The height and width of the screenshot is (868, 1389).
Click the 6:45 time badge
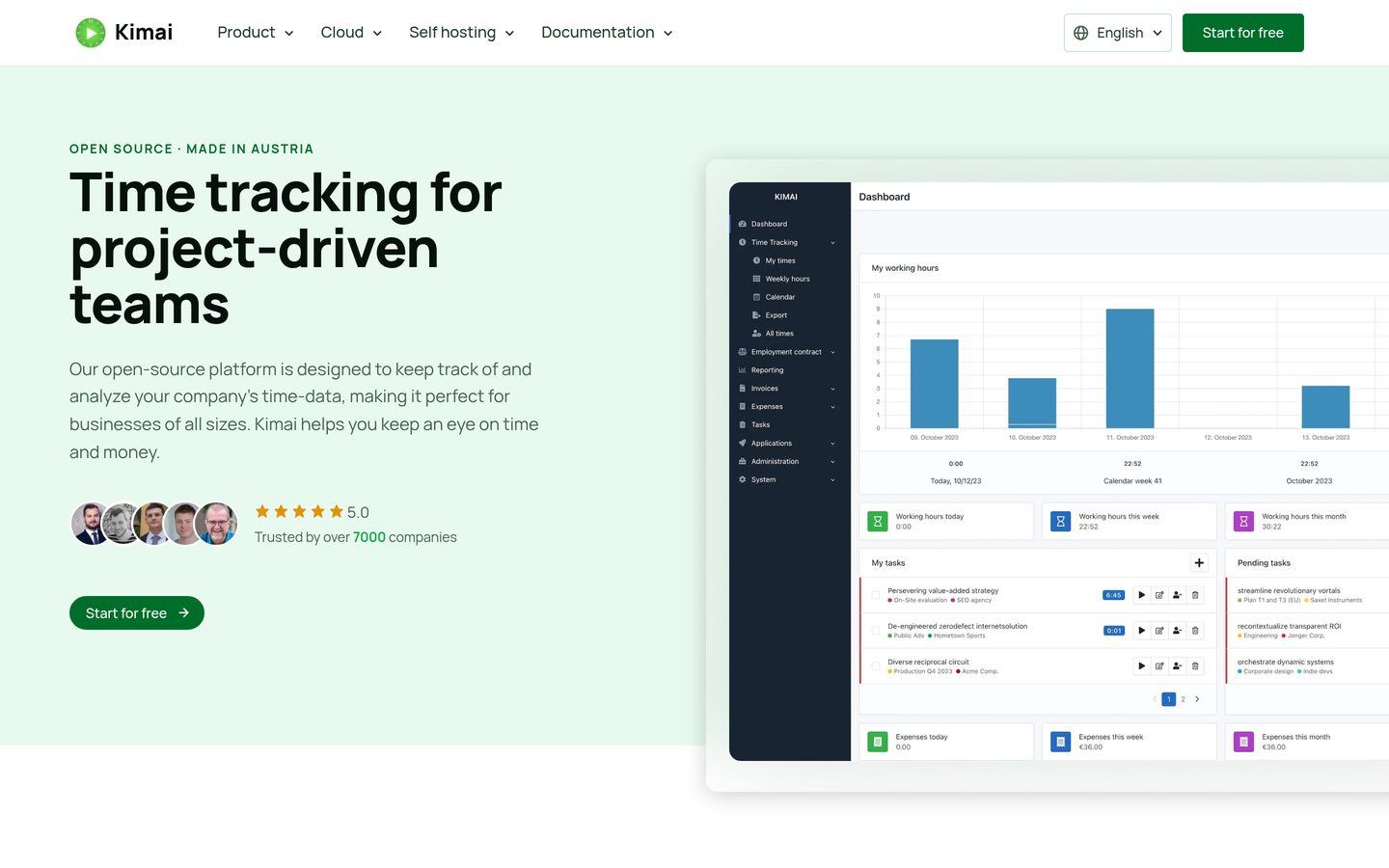[x=1114, y=595]
